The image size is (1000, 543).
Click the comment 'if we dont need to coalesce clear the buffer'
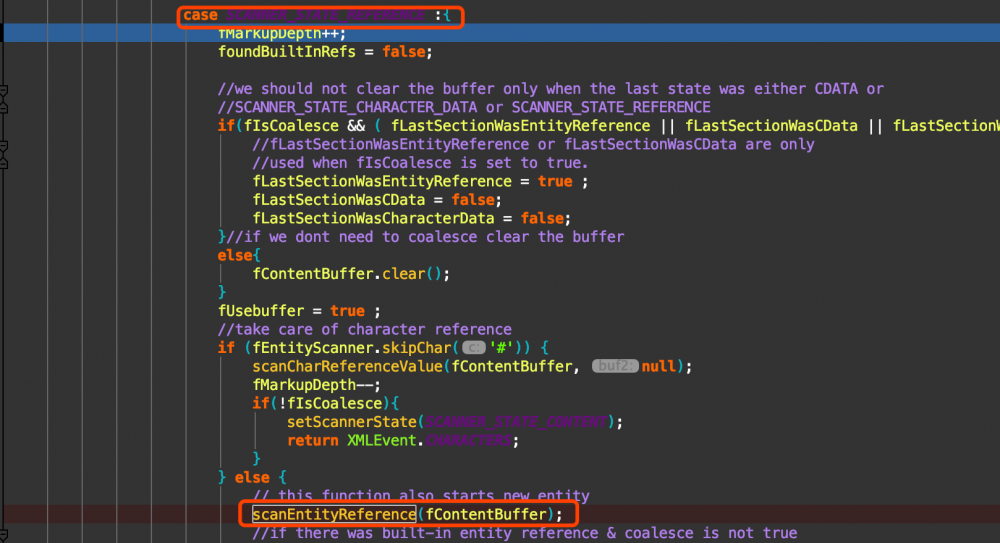click(425, 237)
